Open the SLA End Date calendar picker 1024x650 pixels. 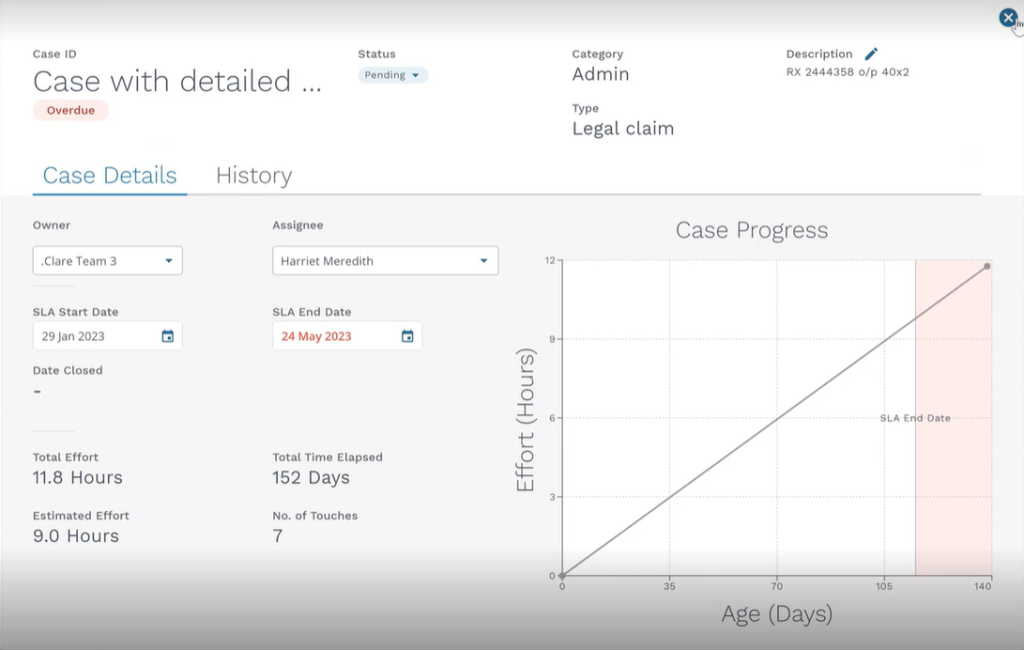pyautogui.click(x=408, y=336)
